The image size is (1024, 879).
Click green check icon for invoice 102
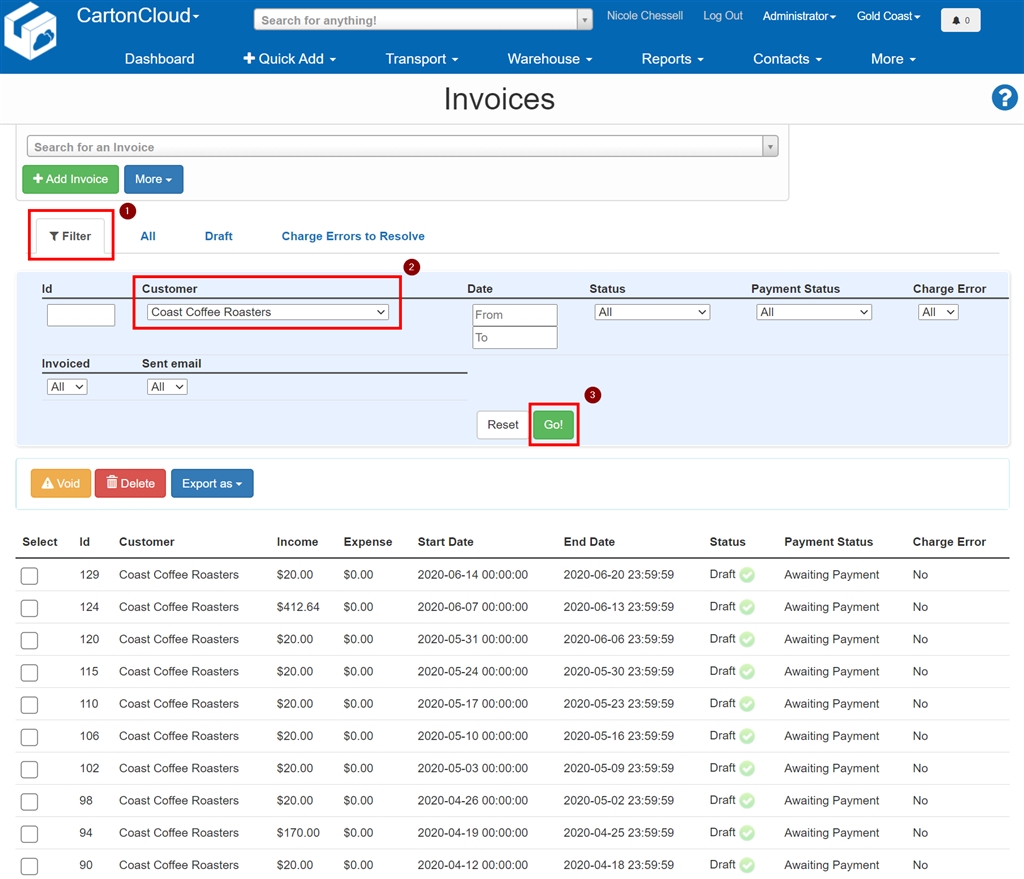747,769
